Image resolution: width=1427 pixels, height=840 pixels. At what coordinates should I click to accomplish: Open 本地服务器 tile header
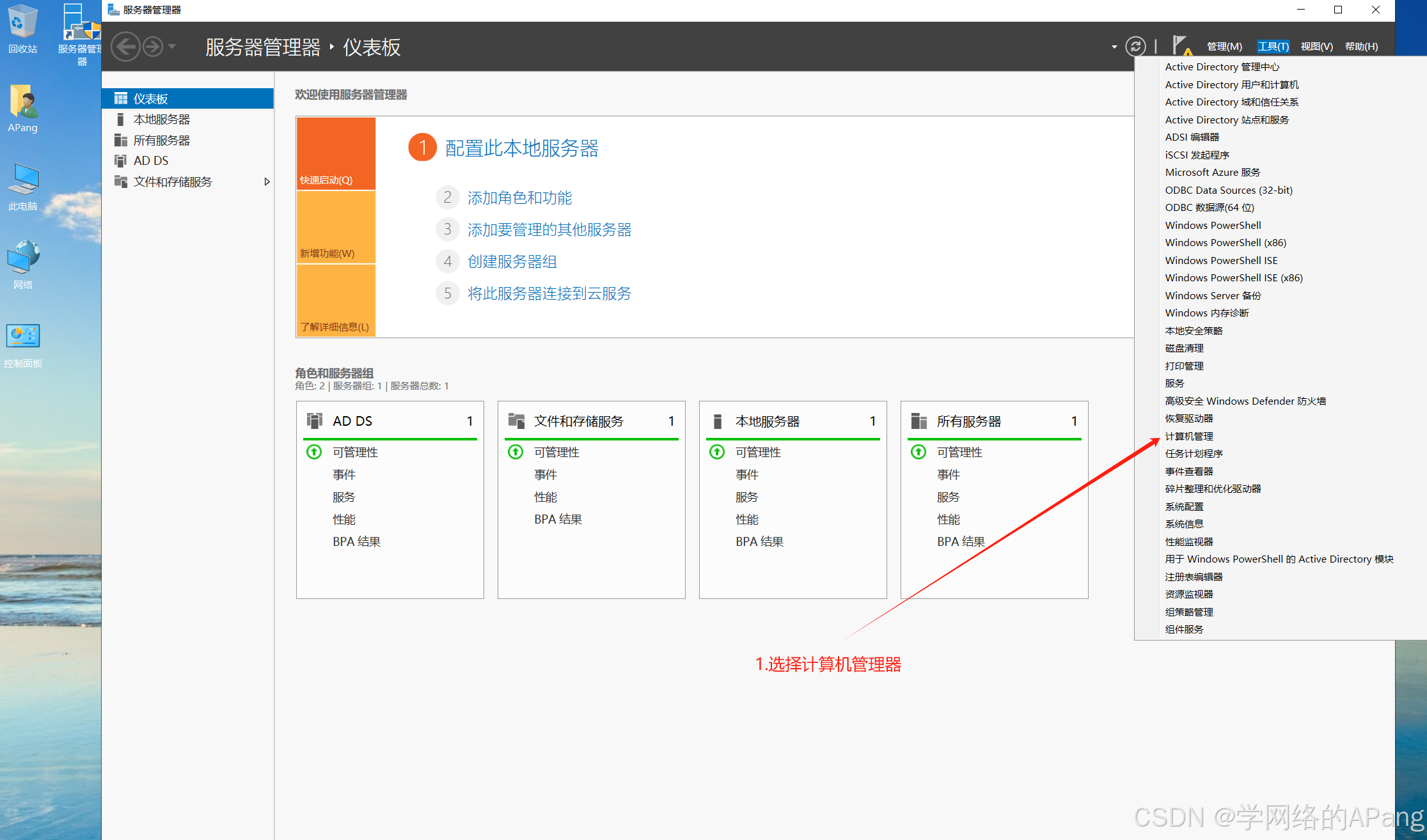[x=767, y=421]
